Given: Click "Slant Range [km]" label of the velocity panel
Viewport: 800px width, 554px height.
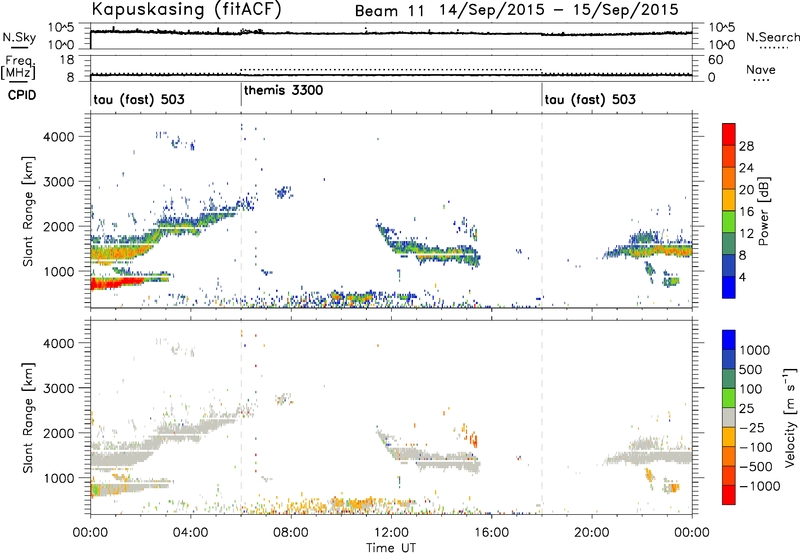Looking at the screenshot, I should pos(29,417).
